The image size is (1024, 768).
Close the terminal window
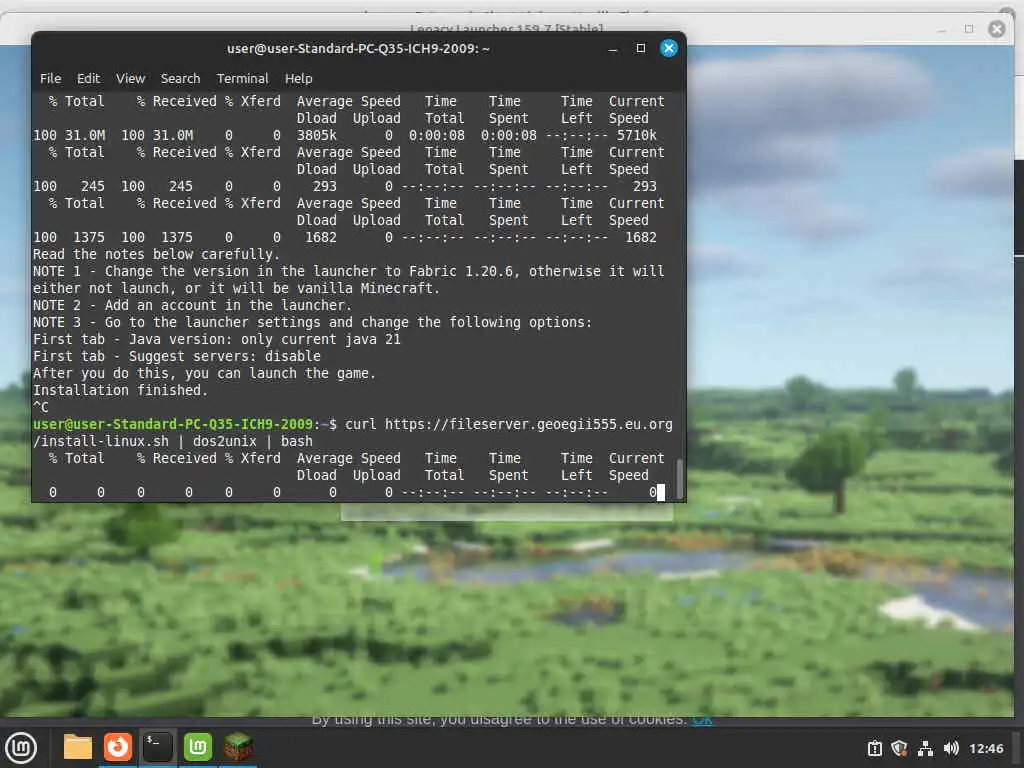tap(669, 48)
